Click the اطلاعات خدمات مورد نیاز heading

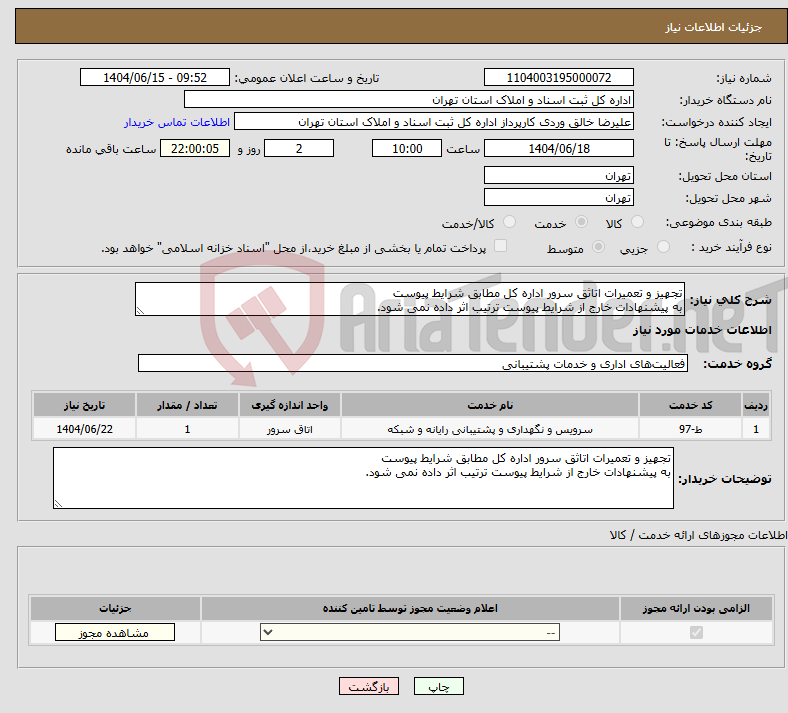(x=702, y=330)
